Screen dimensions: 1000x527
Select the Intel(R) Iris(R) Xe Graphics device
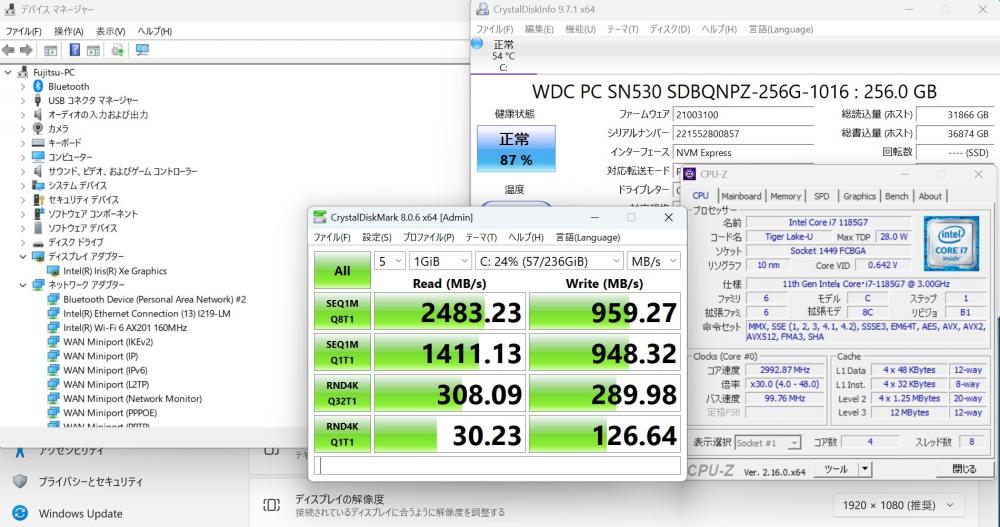(x=115, y=271)
